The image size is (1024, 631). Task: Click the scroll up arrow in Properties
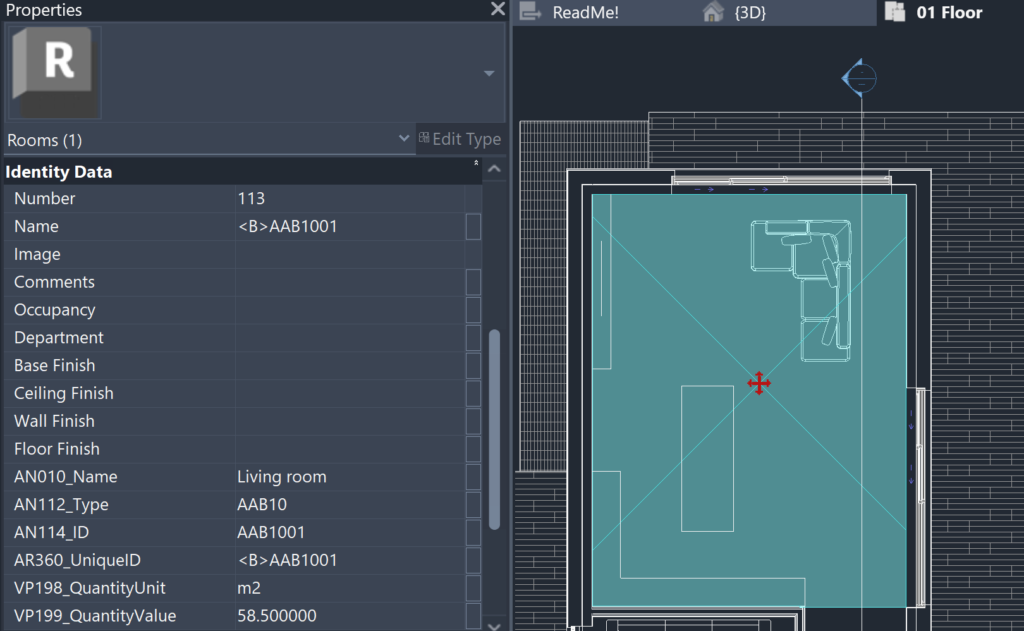click(494, 172)
